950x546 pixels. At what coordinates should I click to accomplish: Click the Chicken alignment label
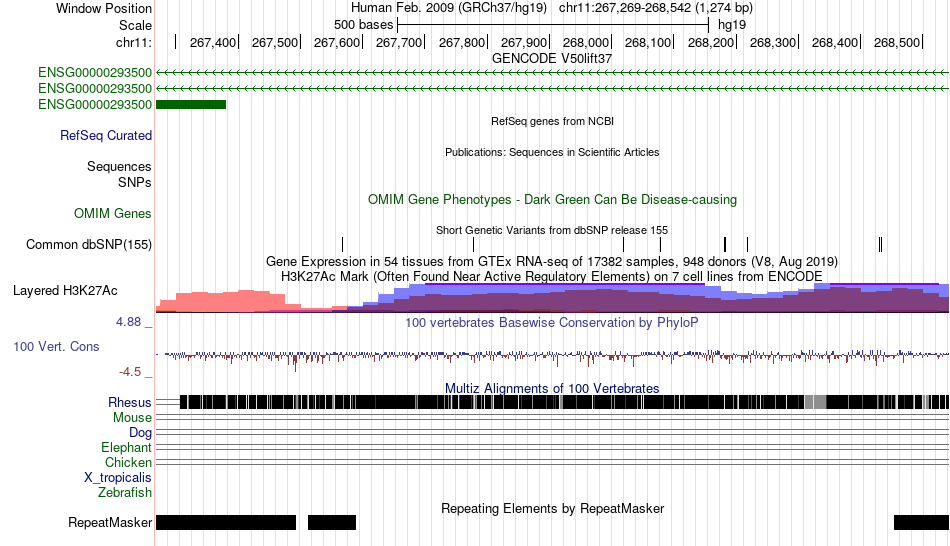tap(128, 462)
